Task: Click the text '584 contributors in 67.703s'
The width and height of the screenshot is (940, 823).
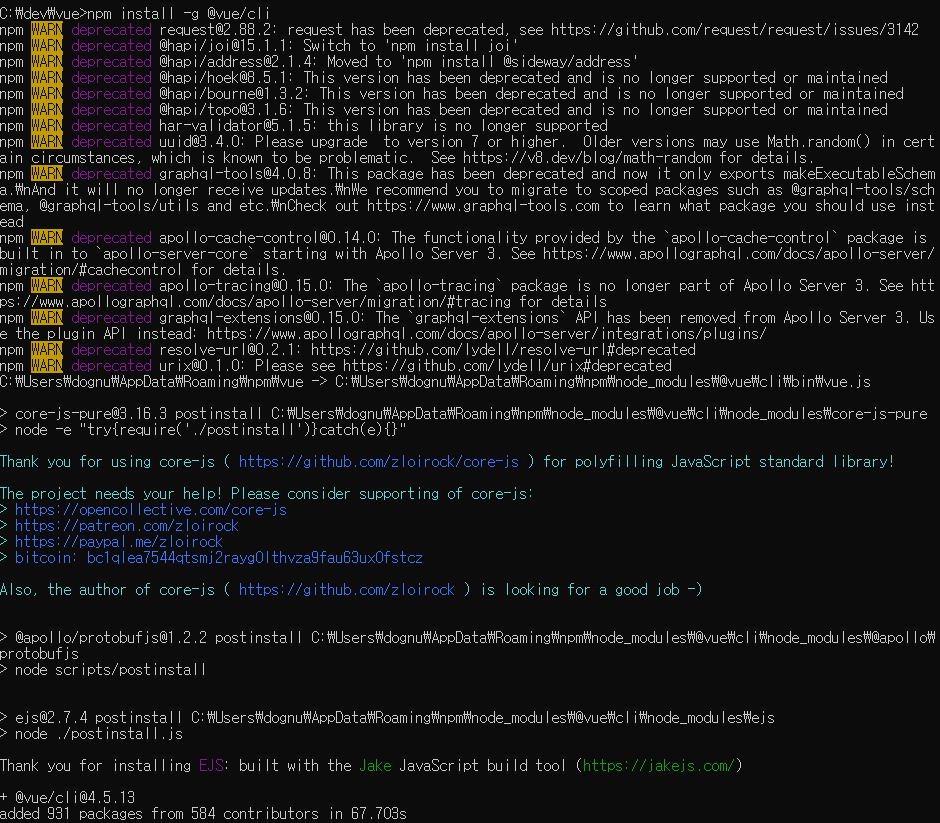Action: tap(299, 813)
